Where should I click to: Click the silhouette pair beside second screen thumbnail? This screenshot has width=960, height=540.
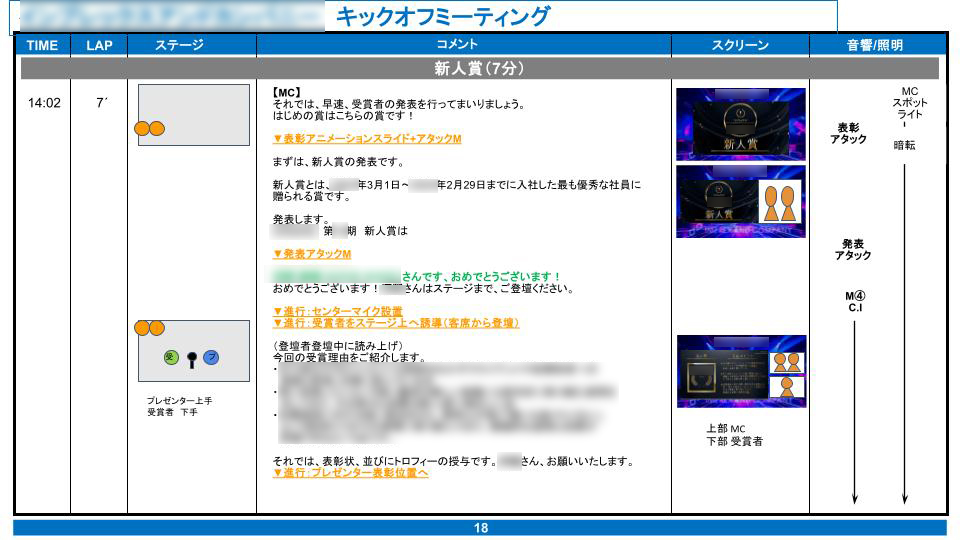click(x=780, y=203)
